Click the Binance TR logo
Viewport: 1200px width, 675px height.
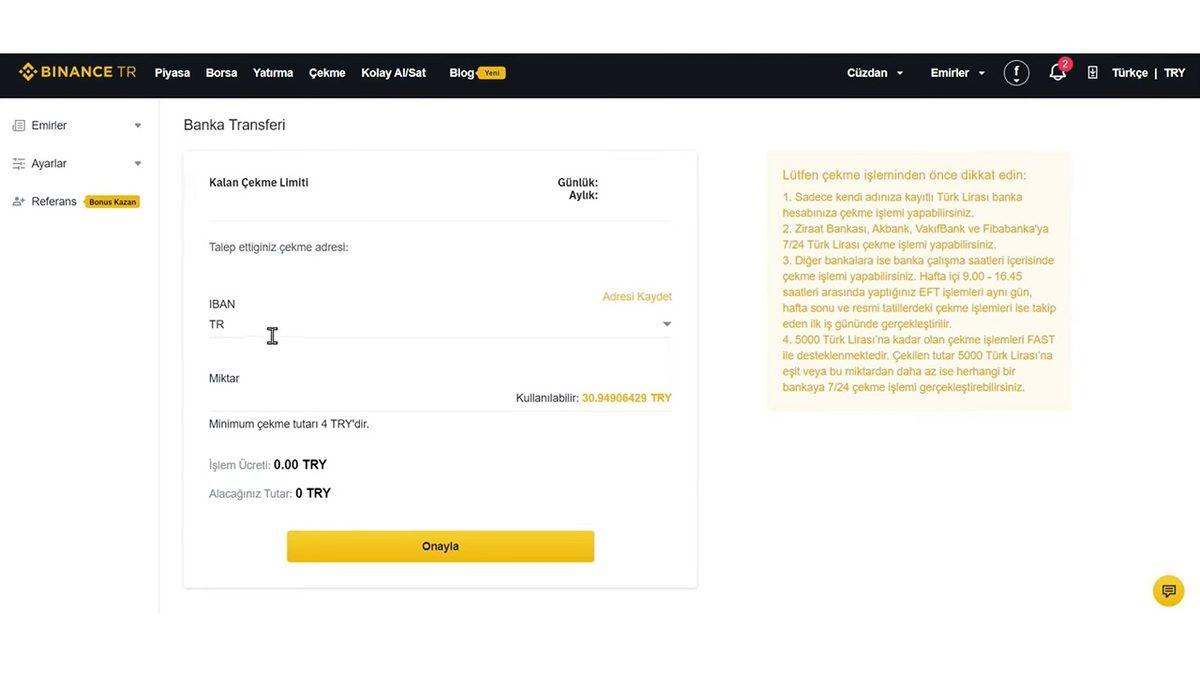pos(77,71)
